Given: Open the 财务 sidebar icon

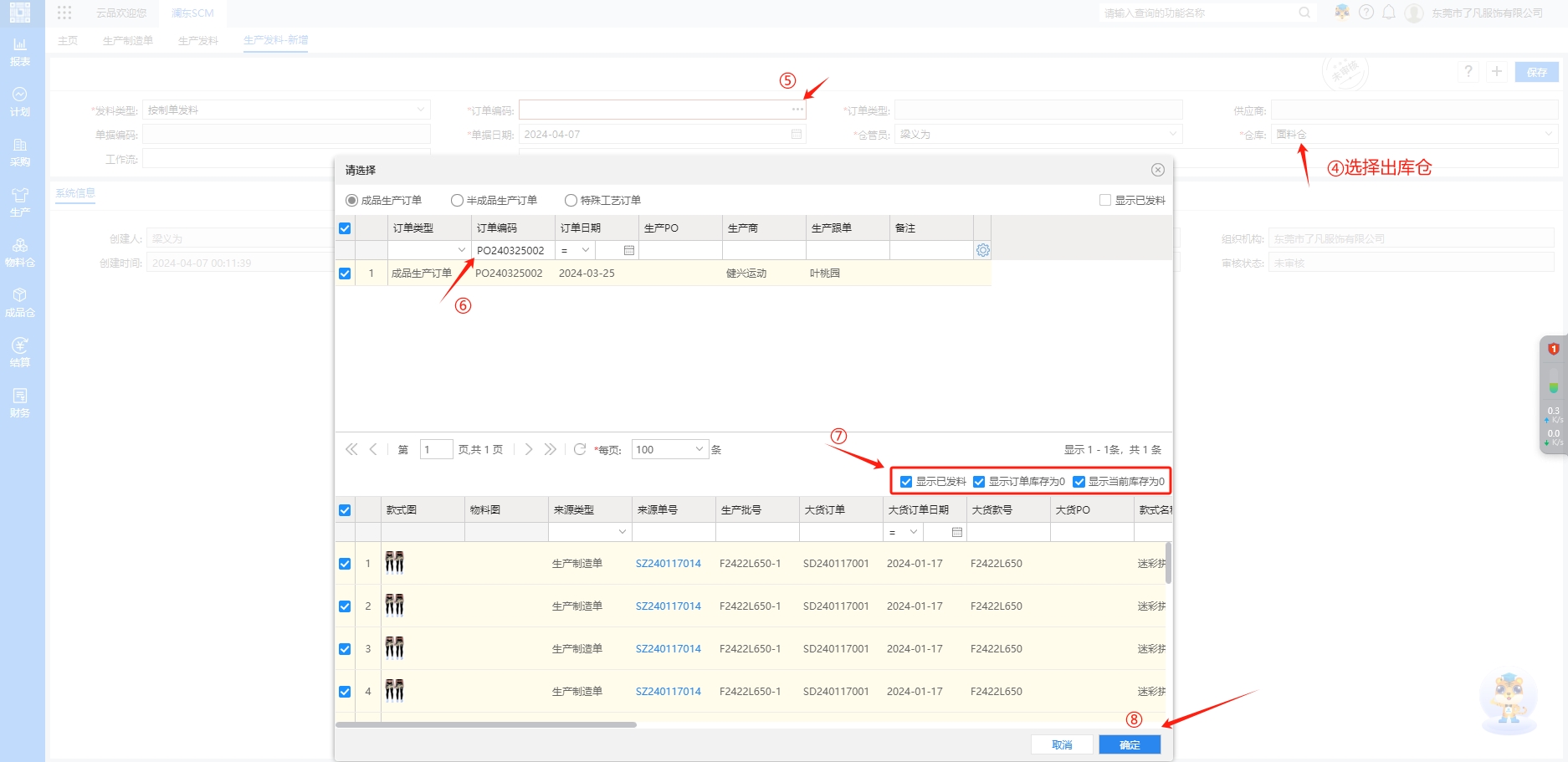Looking at the screenshot, I should coord(20,402).
